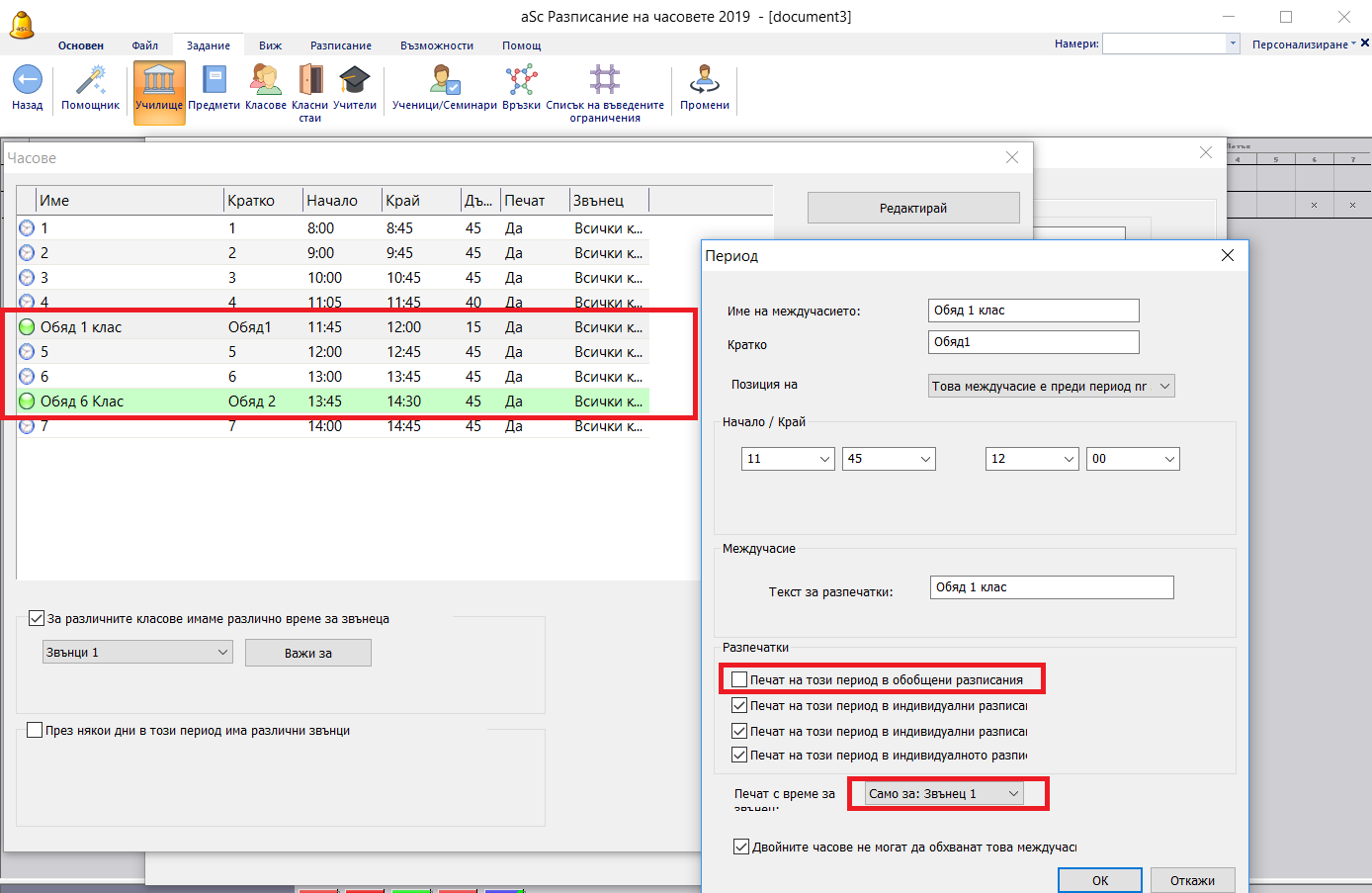Select the Предмети book icon
Screen dimensions: 1372x893
(214, 81)
